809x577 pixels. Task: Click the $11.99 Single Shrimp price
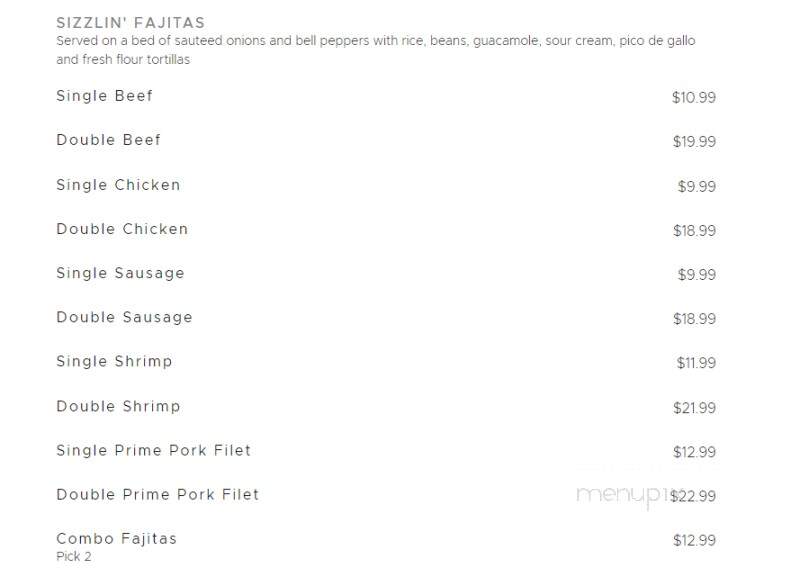coord(696,363)
